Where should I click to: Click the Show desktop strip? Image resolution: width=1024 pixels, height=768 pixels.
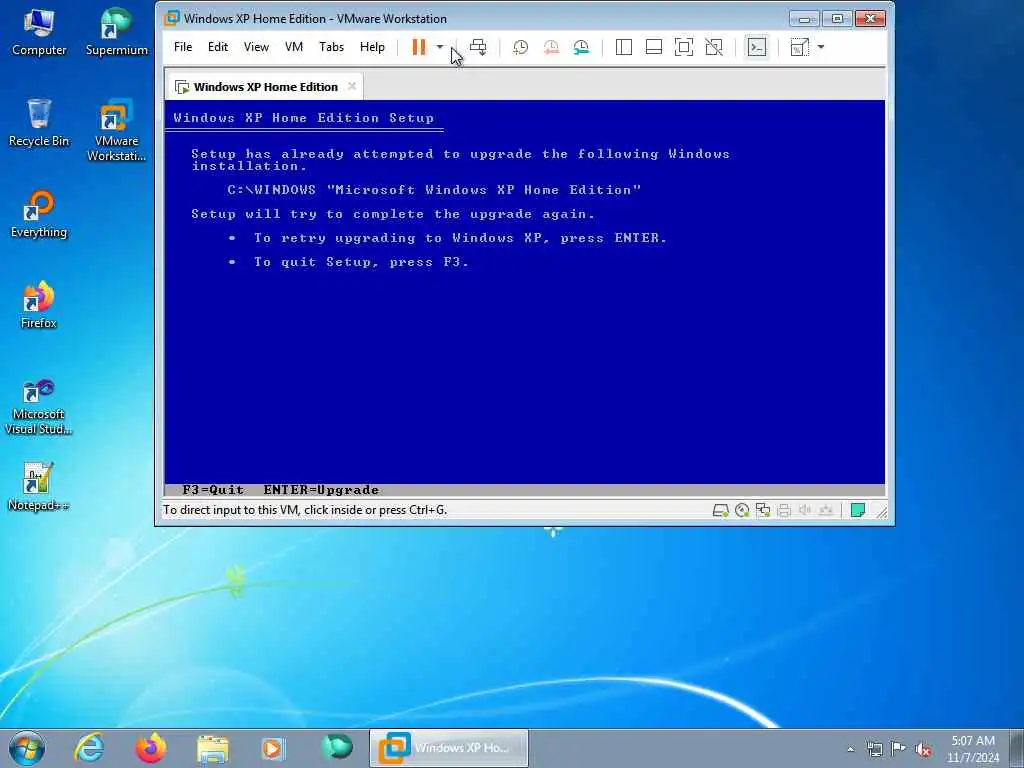[1017, 748]
